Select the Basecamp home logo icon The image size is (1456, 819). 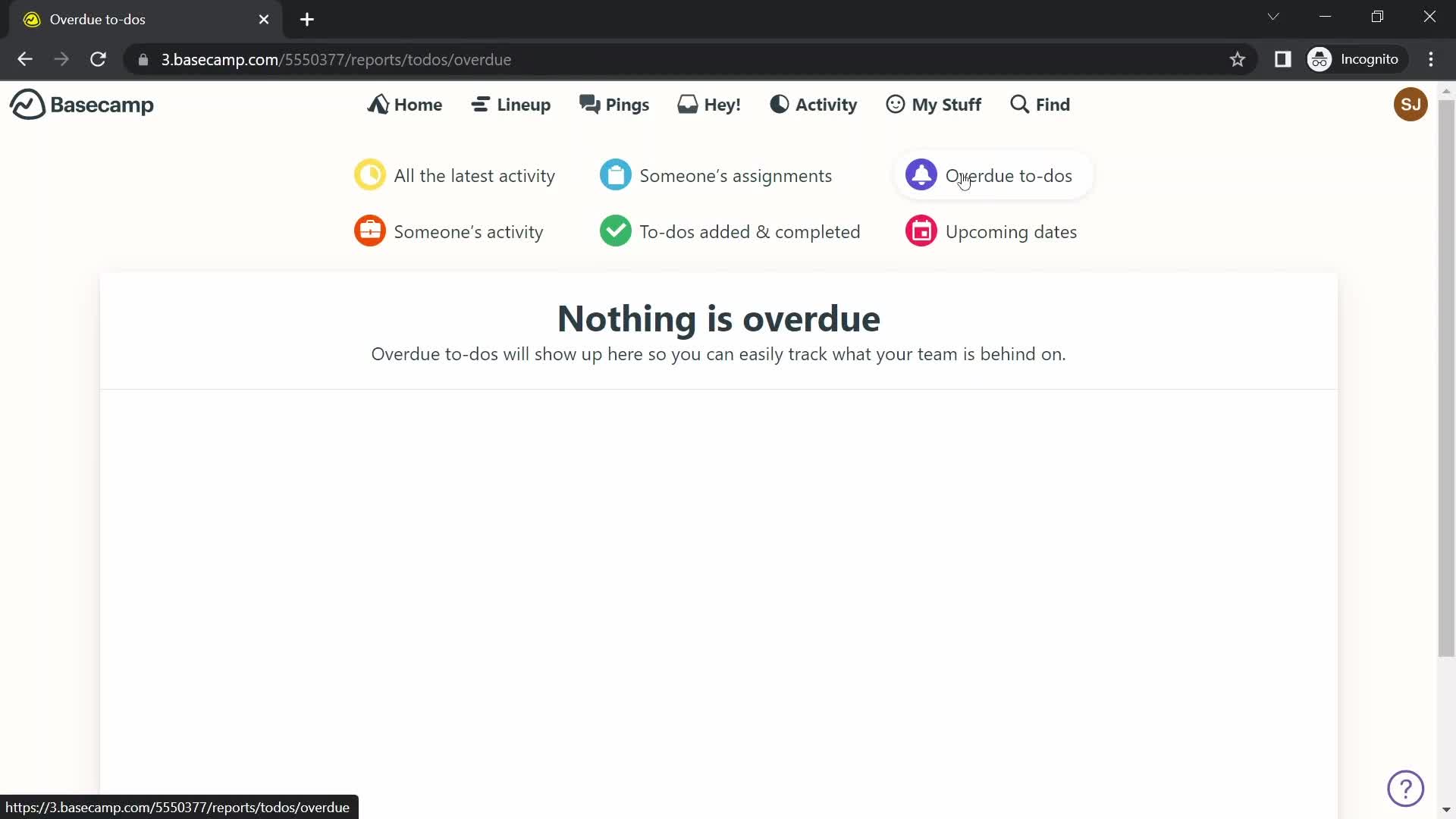(25, 104)
